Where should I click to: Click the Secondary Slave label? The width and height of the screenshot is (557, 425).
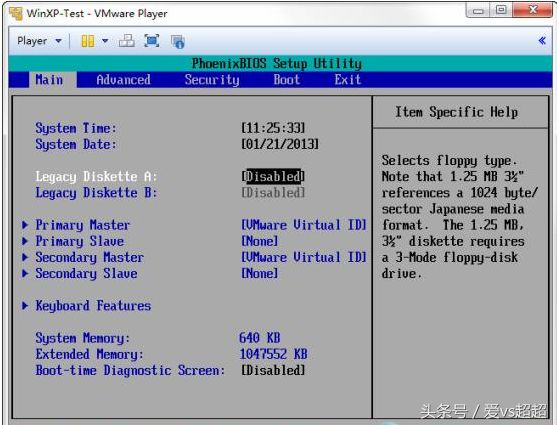[86, 274]
